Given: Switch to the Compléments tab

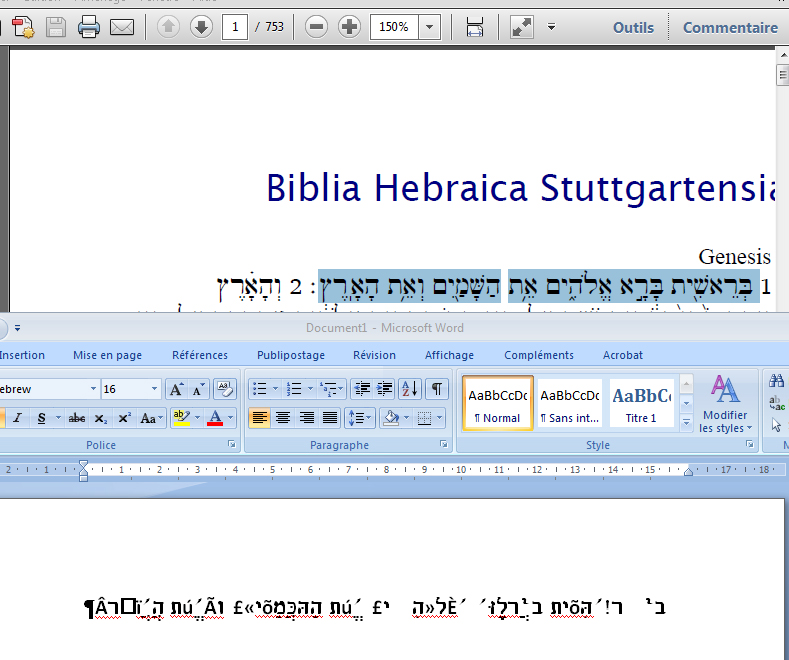Looking at the screenshot, I should click(x=539, y=355).
